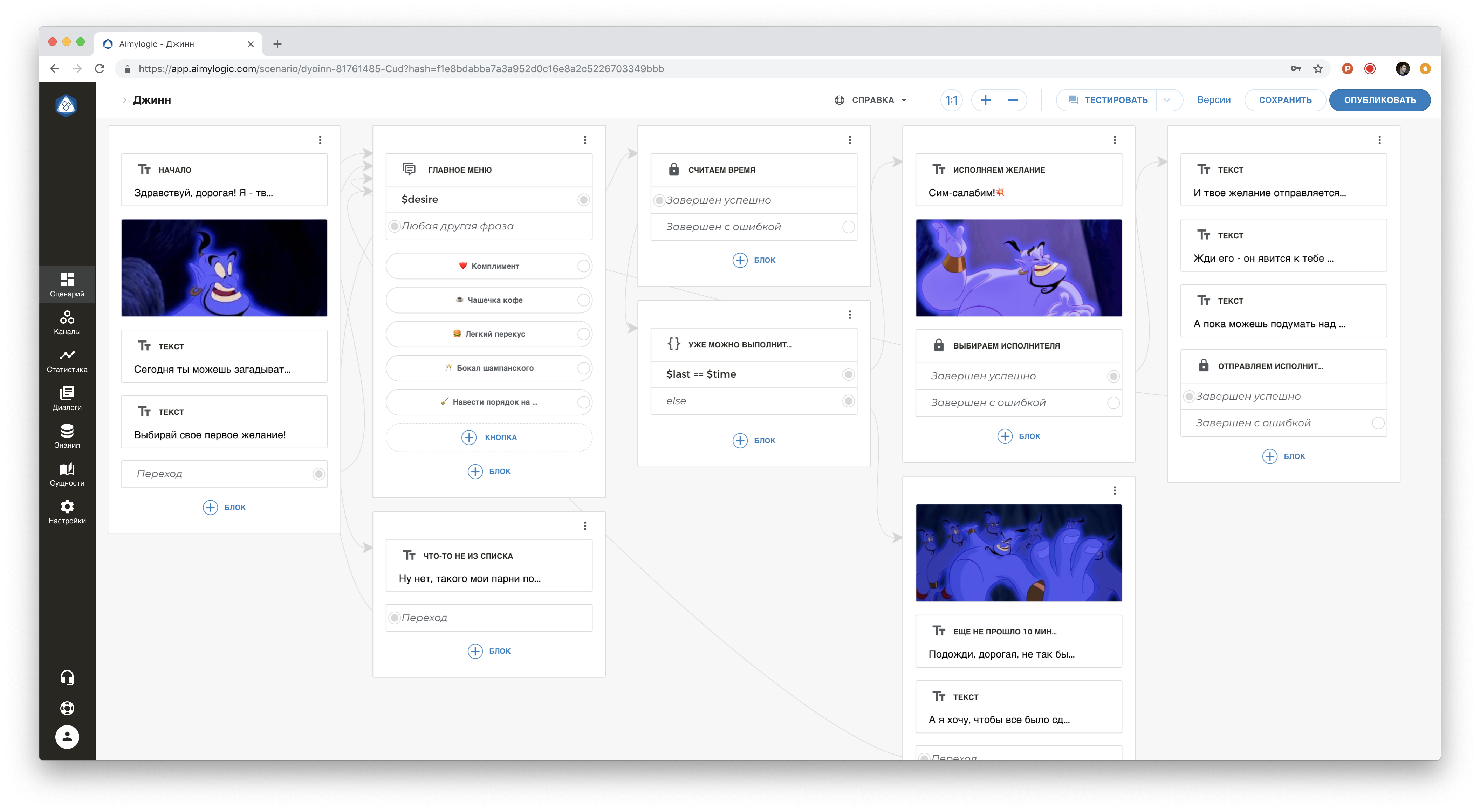Select the else condition connector circle
1480x812 pixels.
pos(848,401)
